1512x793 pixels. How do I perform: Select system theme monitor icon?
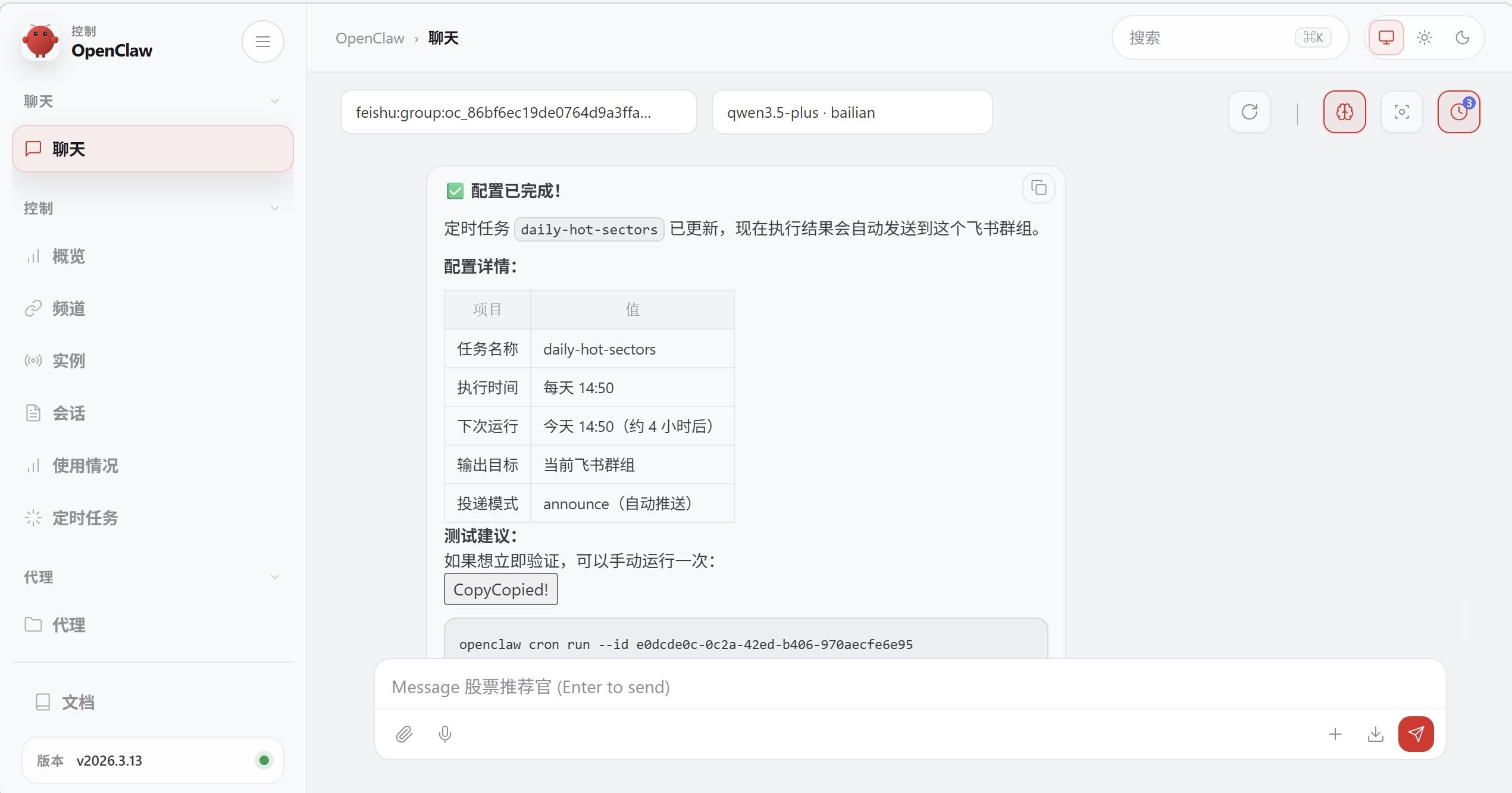tap(1386, 38)
